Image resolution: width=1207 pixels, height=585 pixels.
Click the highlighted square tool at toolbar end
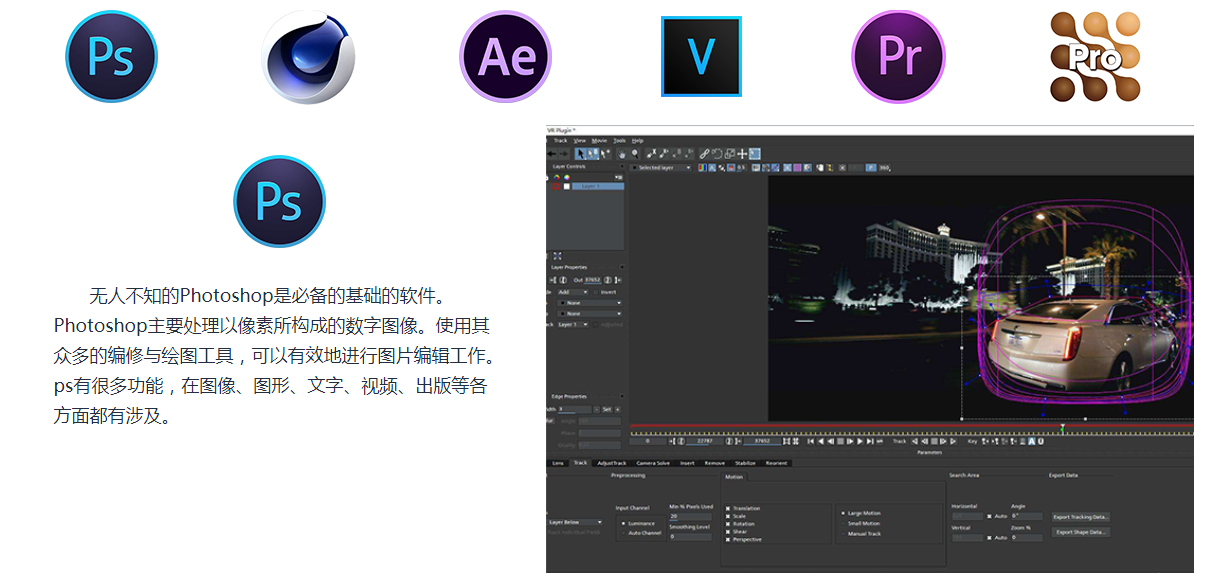click(754, 154)
